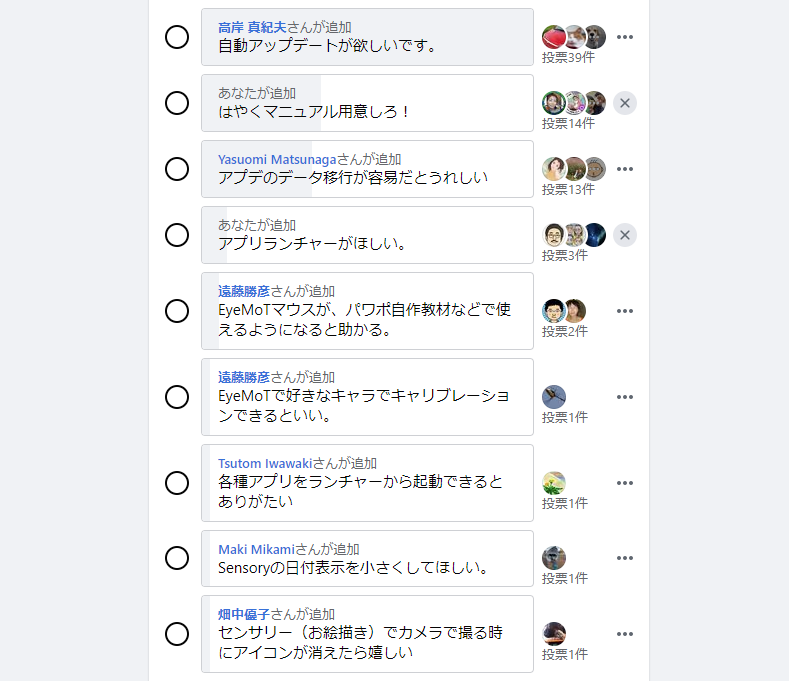
Task: Select radio button for はやくマニュアル用意しろ
Action: [x=177, y=103]
